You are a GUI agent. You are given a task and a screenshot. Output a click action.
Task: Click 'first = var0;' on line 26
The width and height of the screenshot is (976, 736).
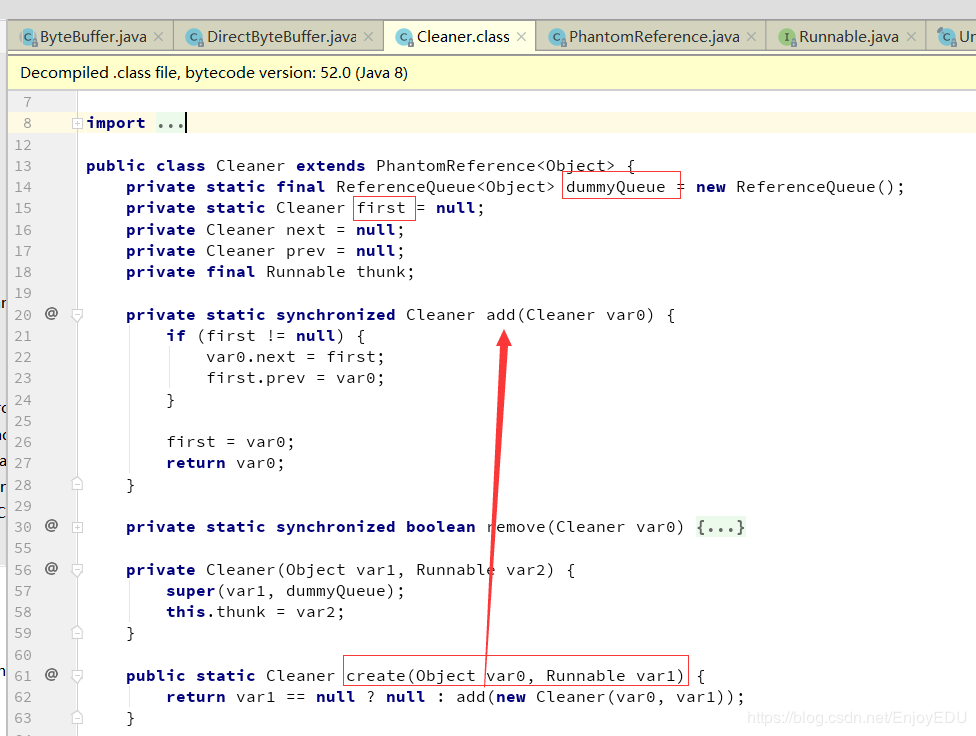pyautogui.click(x=230, y=441)
